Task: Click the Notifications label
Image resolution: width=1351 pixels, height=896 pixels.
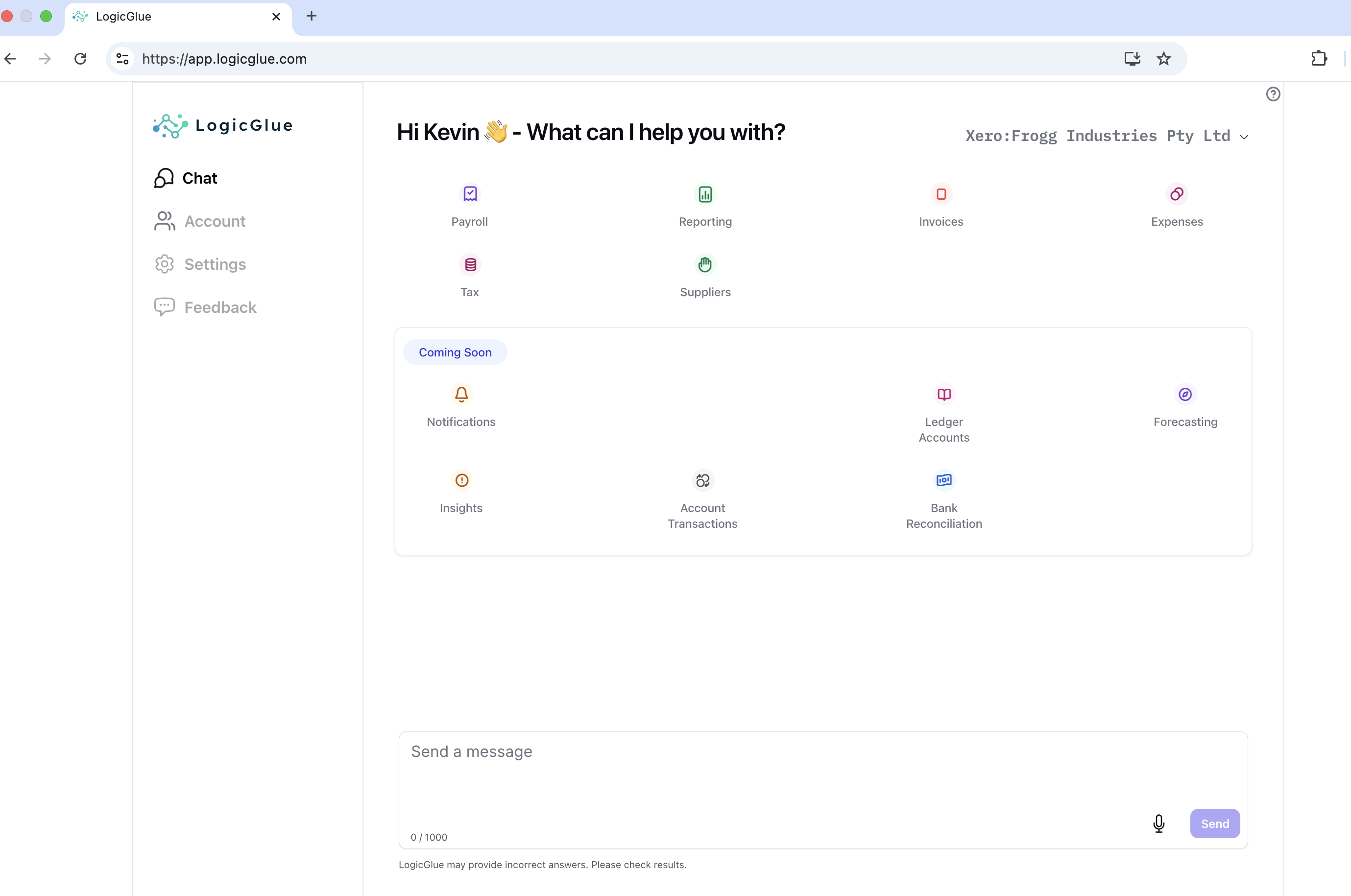Action: pyautogui.click(x=461, y=422)
